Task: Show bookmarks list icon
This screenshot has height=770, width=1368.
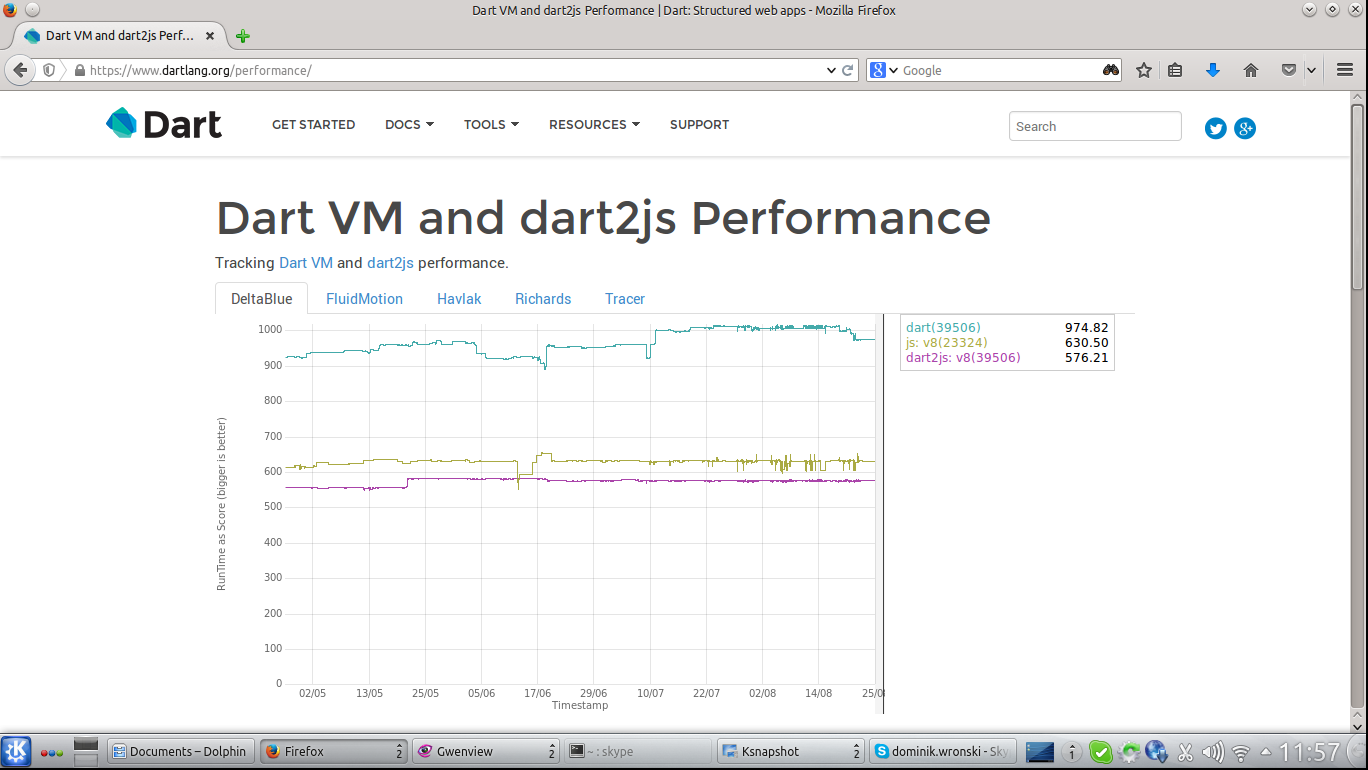Action: 1176,71
